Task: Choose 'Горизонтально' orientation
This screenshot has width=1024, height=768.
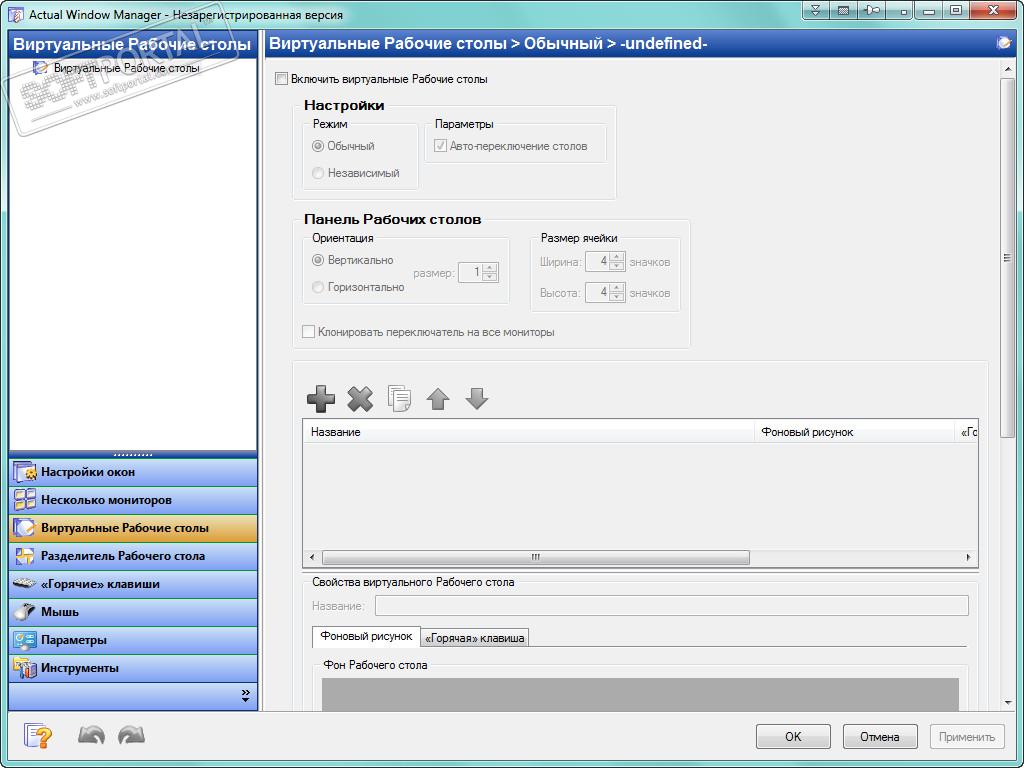Action: tap(318, 287)
